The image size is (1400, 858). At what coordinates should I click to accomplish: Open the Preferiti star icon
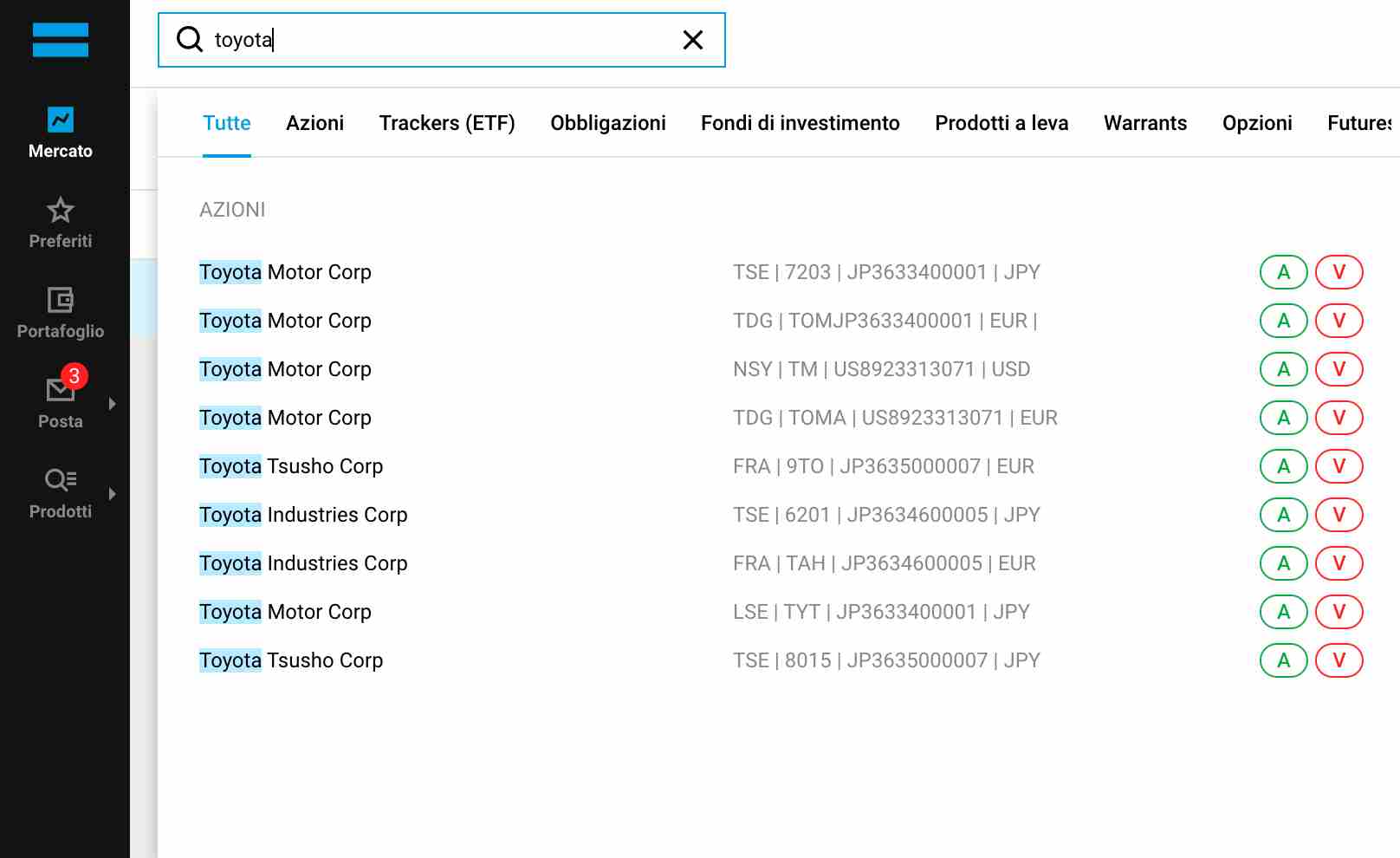60,211
